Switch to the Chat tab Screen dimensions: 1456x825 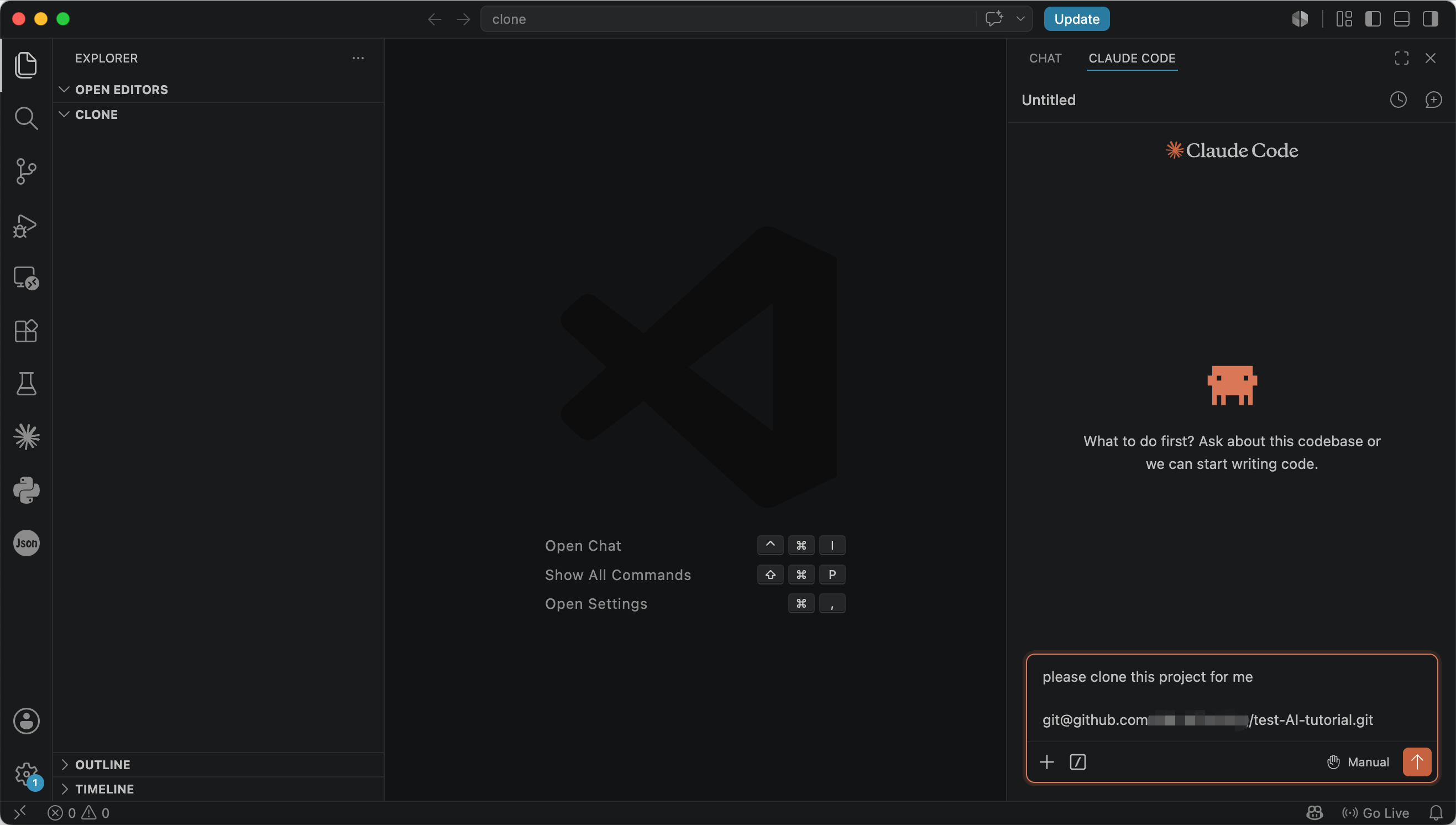(1045, 59)
